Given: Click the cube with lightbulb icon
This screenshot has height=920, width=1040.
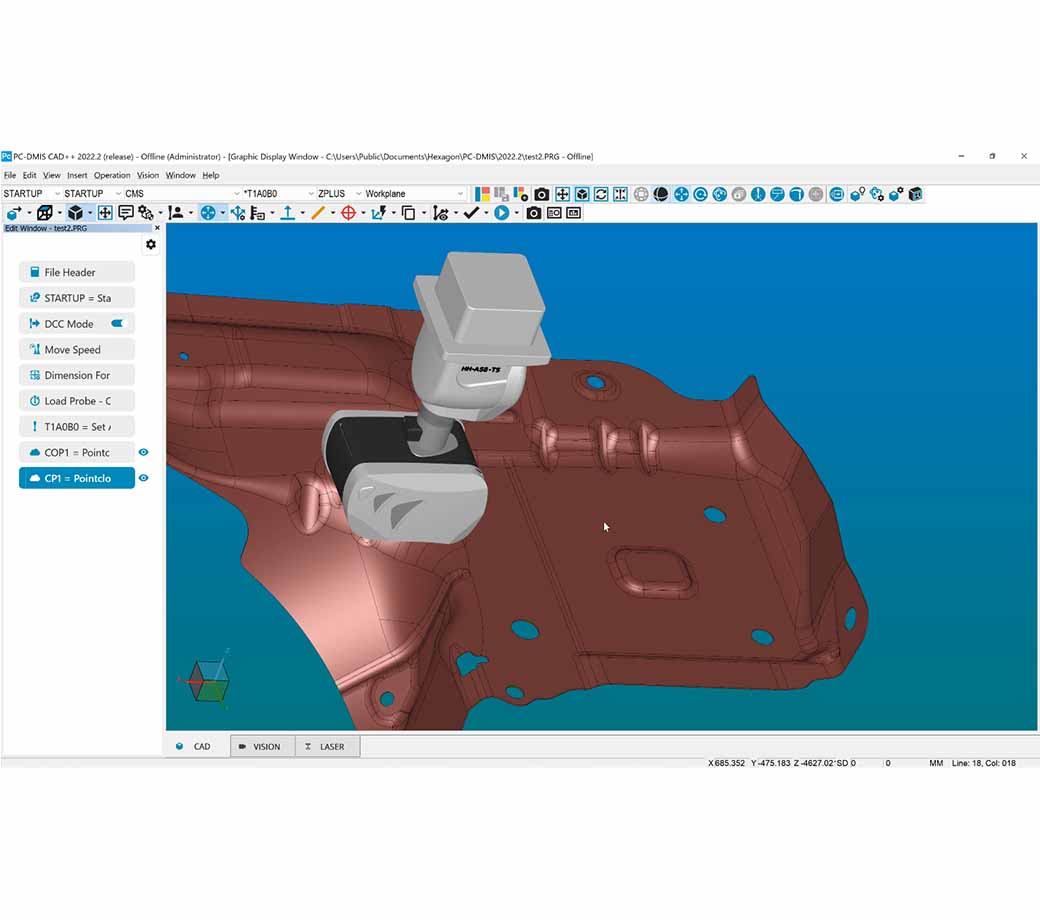Looking at the screenshot, I should (857, 194).
